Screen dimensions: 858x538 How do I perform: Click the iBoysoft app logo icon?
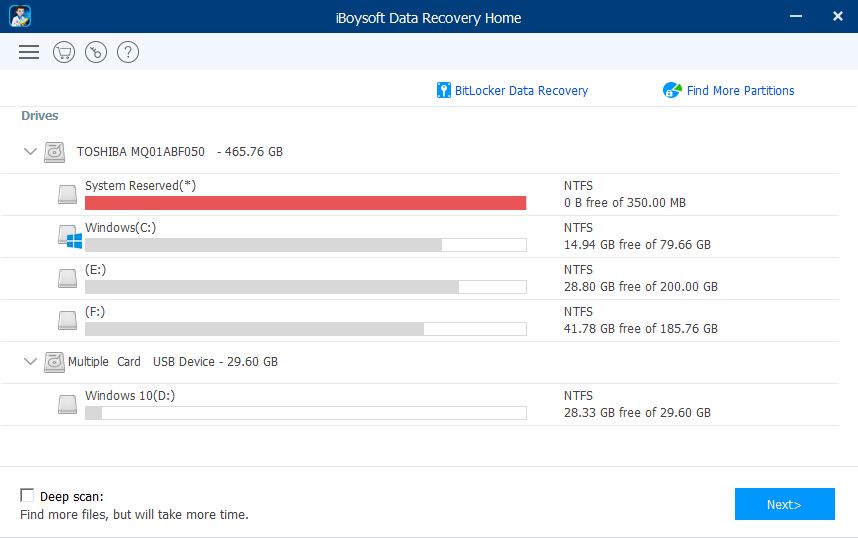[x=20, y=16]
